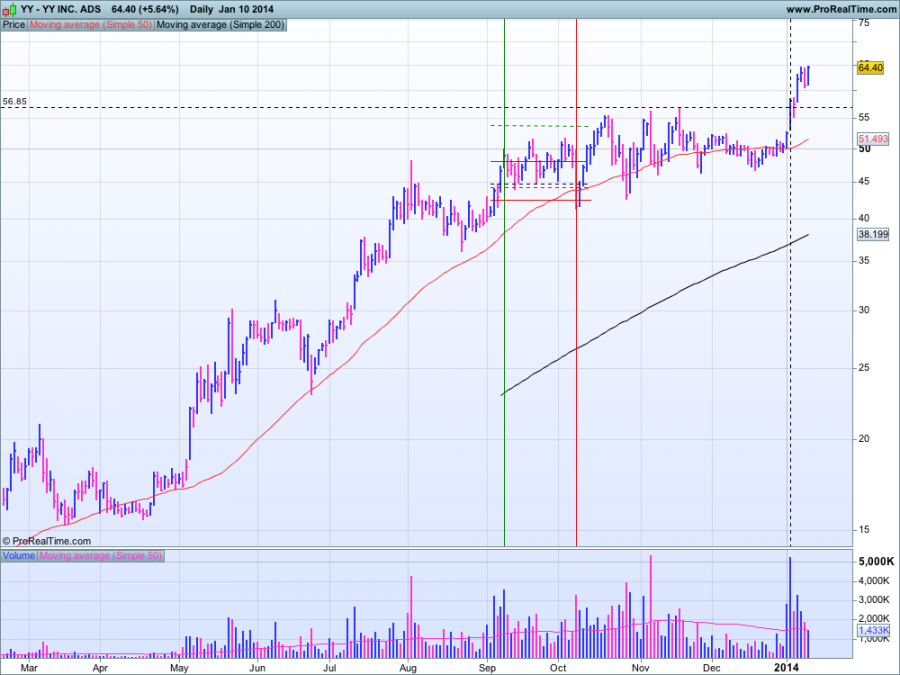The width and height of the screenshot is (900, 675).
Task: Click the 35 price axis value
Action: (864, 261)
